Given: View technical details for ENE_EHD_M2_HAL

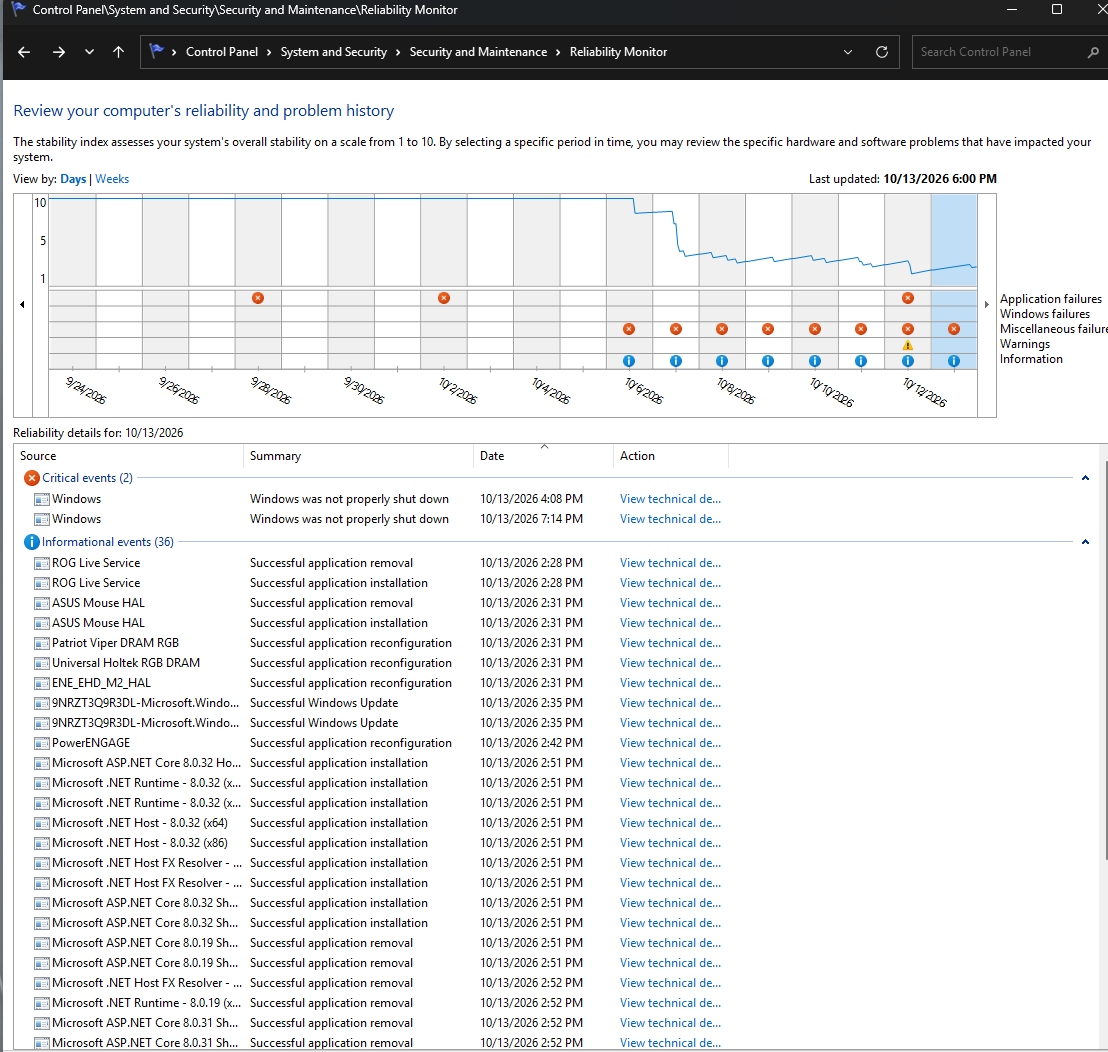Looking at the screenshot, I should pyautogui.click(x=671, y=683).
